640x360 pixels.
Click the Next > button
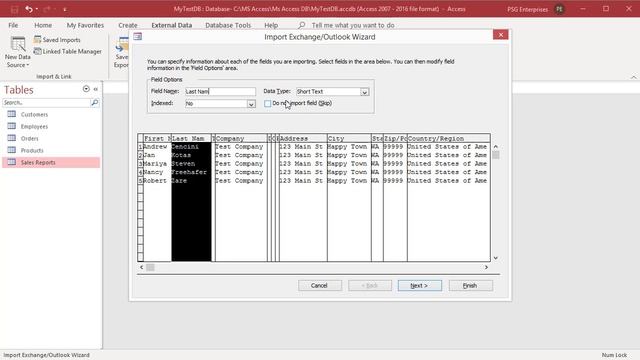click(420, 285)
